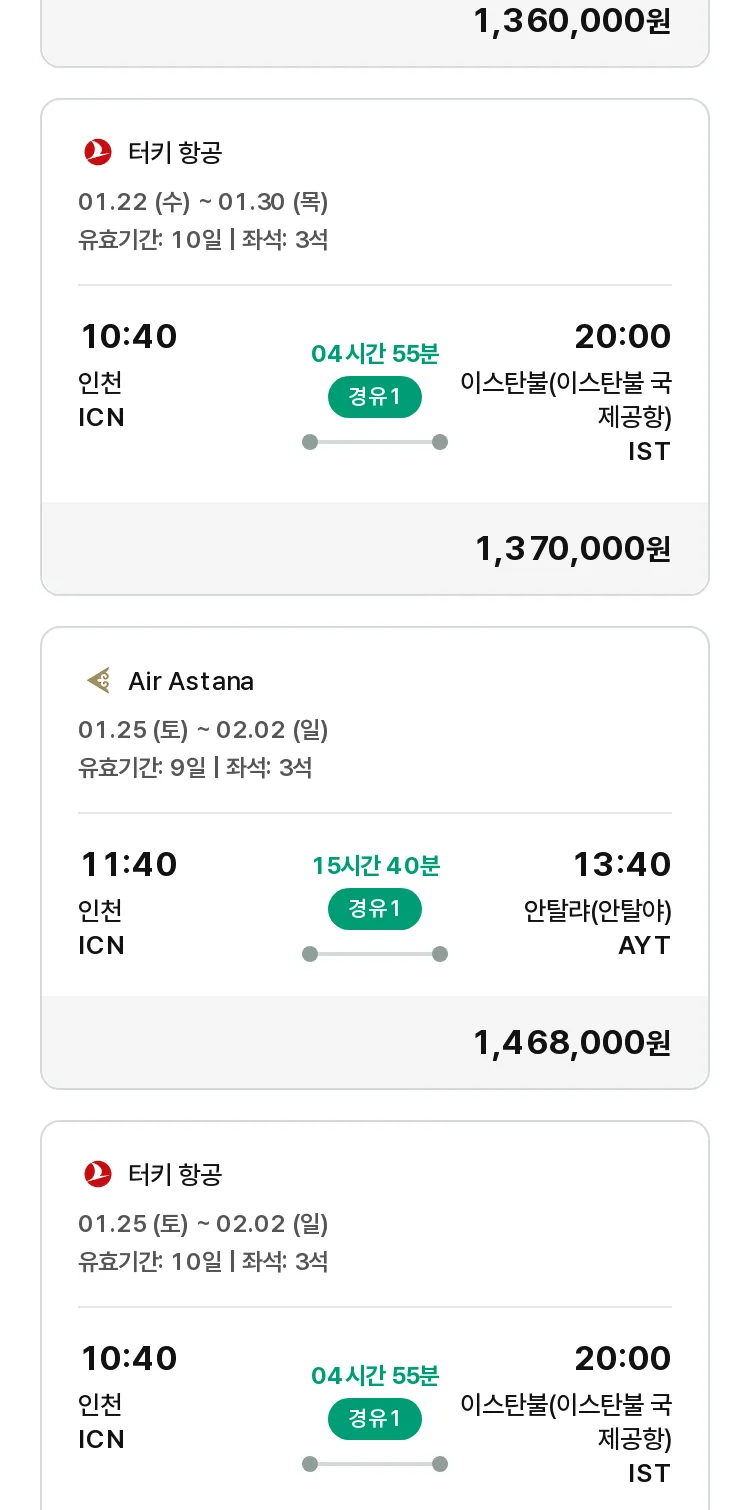This screenshot has width=750, height=1510.
Task: Tap 경유1 badge on 1,370,000원 flight
Action: (x=375, y=397)
